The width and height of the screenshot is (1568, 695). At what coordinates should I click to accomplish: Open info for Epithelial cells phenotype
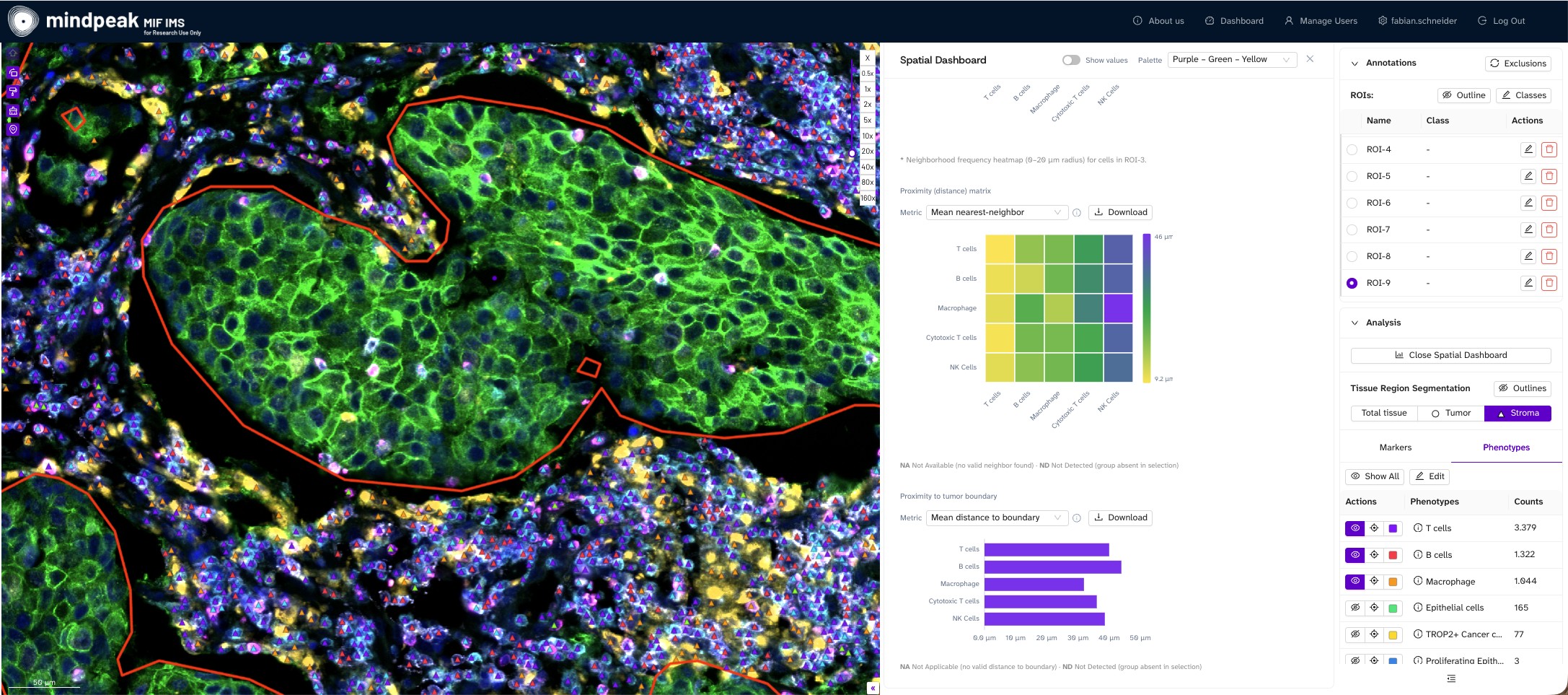[1417, 608]
